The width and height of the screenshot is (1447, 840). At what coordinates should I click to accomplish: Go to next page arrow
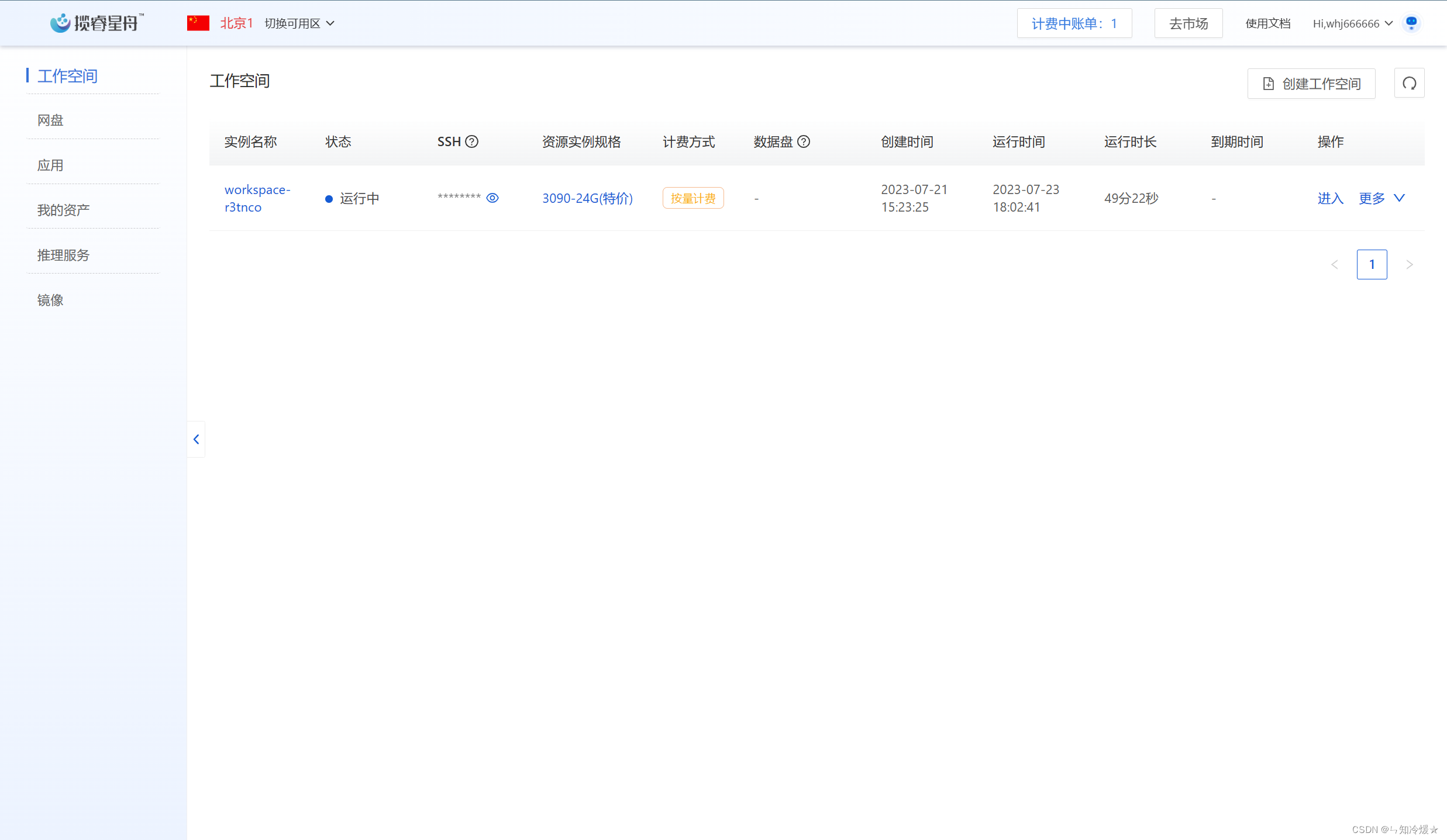tap(1409, 265)
